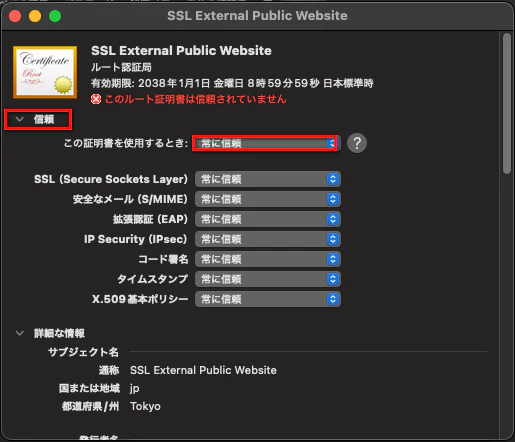Click the question mark help button

(357, 143)
